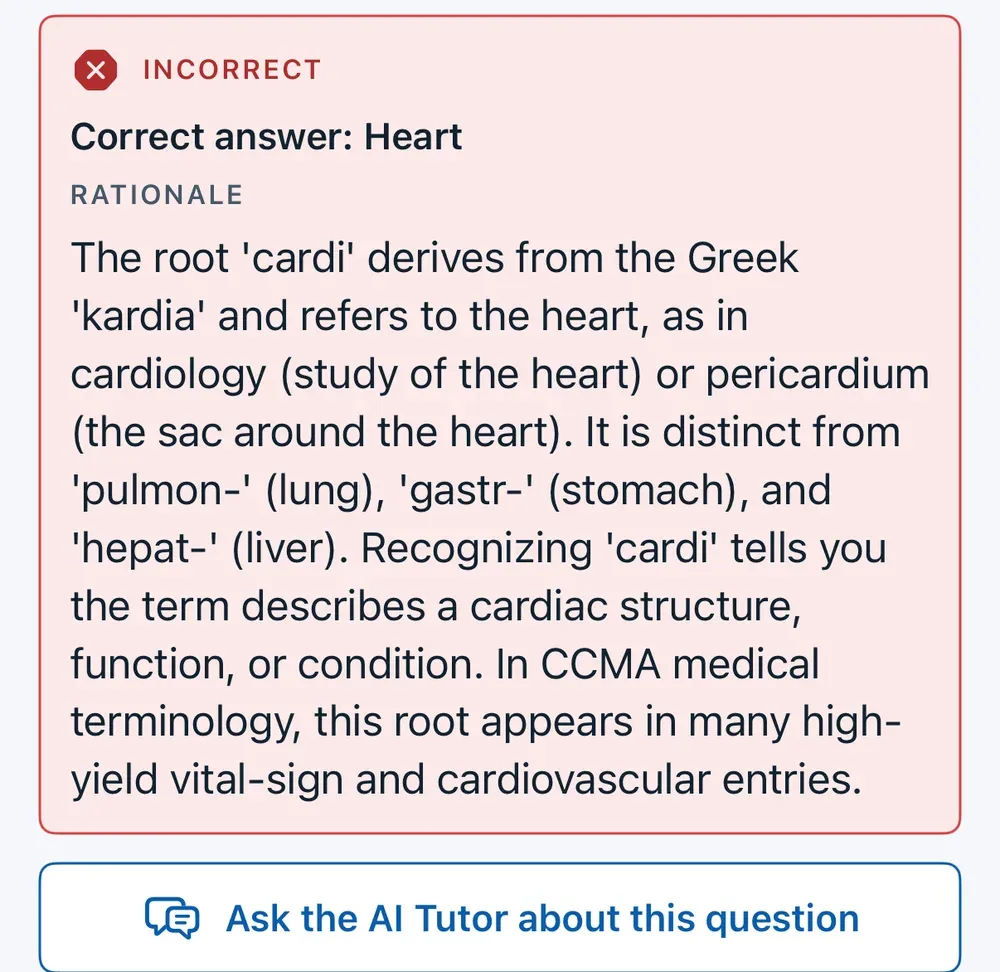
Task: Click the INCORRECT status label
Action: [232, 70]
